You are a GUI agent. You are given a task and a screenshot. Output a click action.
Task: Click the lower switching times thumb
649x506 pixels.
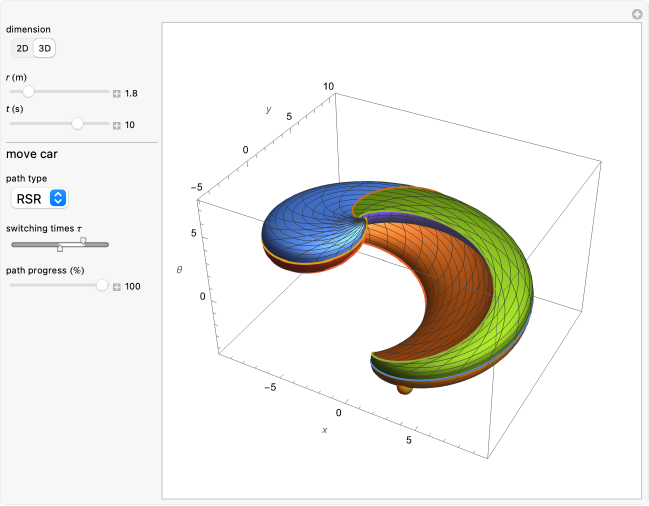pos(59,249)
